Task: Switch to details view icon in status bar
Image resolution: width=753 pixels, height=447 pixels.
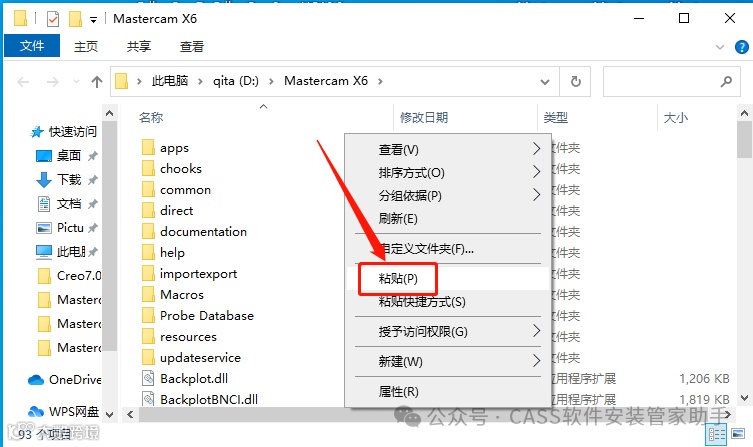Action: [717, 435]
